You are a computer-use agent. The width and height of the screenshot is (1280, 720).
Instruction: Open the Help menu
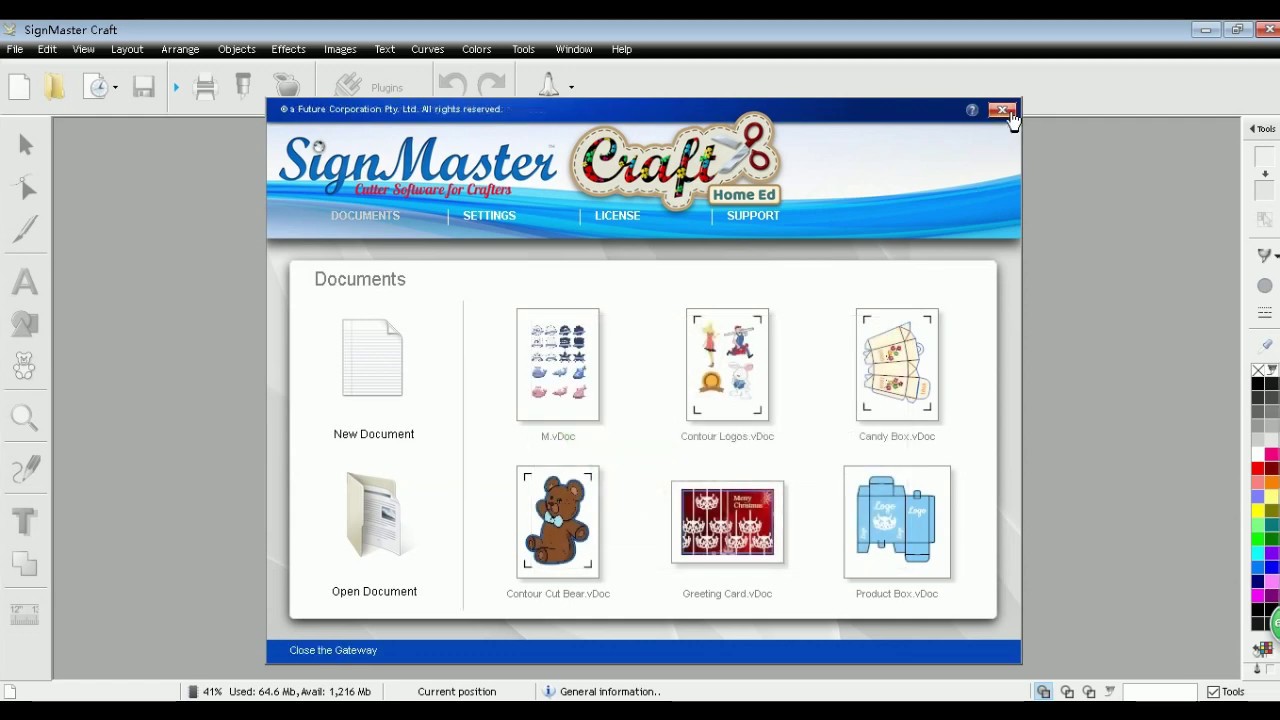tap(621, 49)
